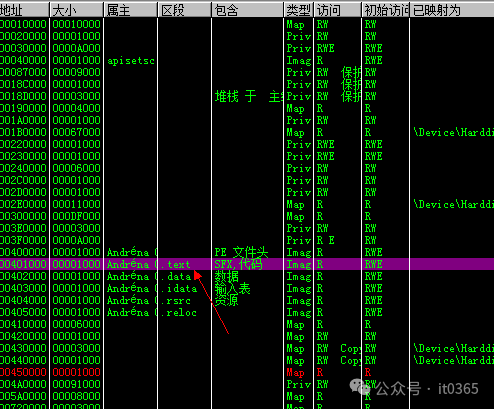Click size value 00003000 in row 0018D000

(76, 96)
